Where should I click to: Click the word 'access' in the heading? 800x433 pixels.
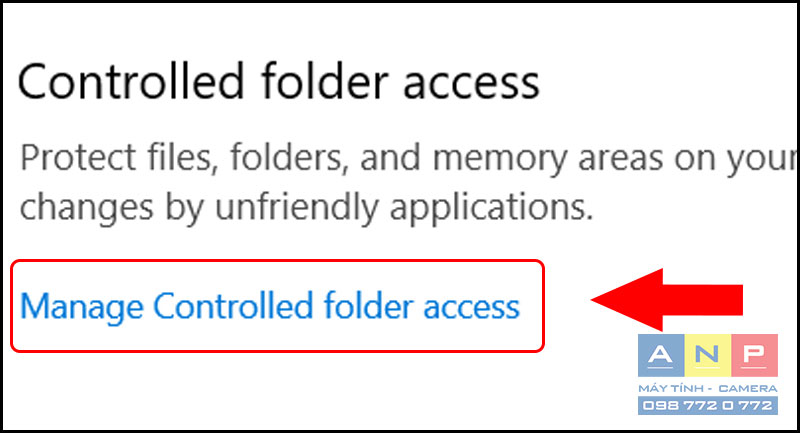471,85
